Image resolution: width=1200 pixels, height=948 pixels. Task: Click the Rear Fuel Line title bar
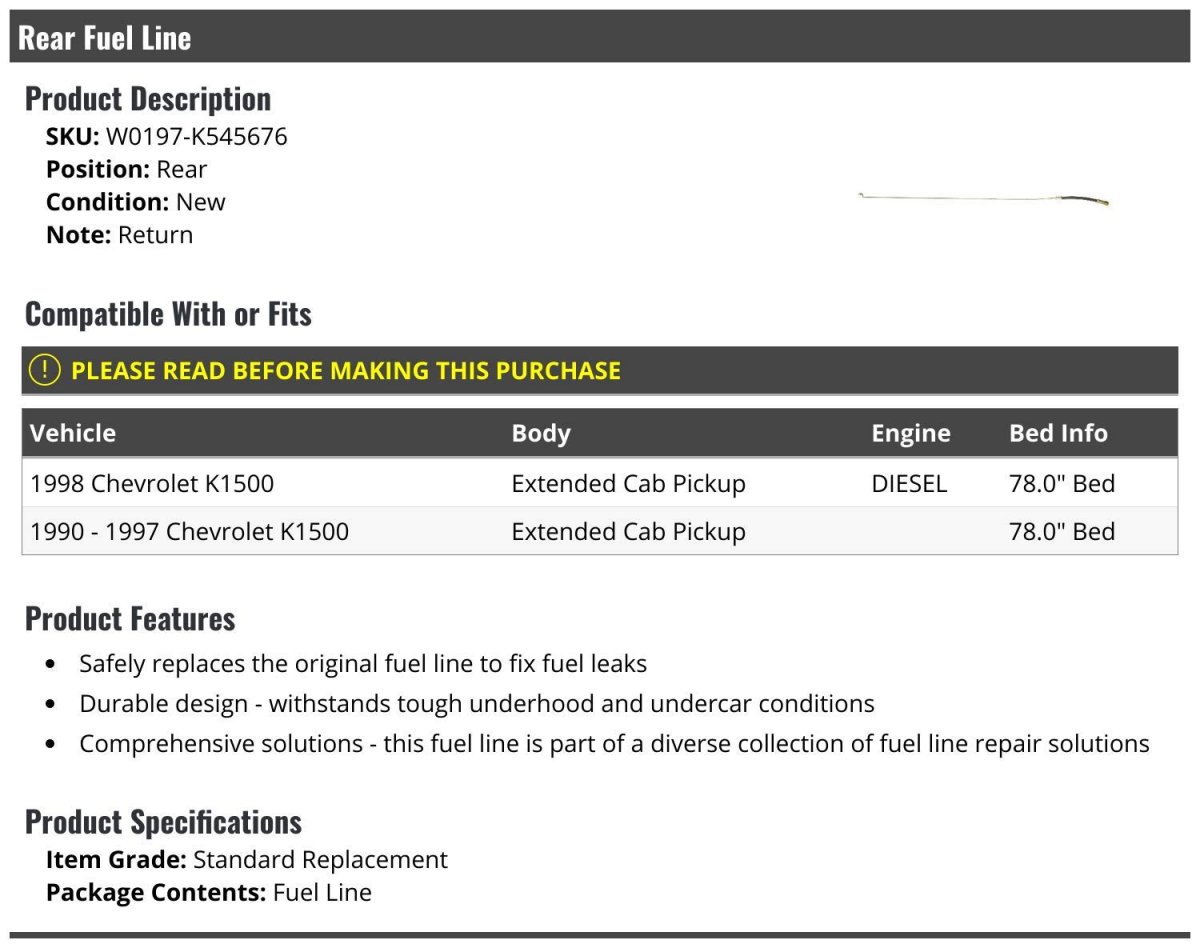600,37
